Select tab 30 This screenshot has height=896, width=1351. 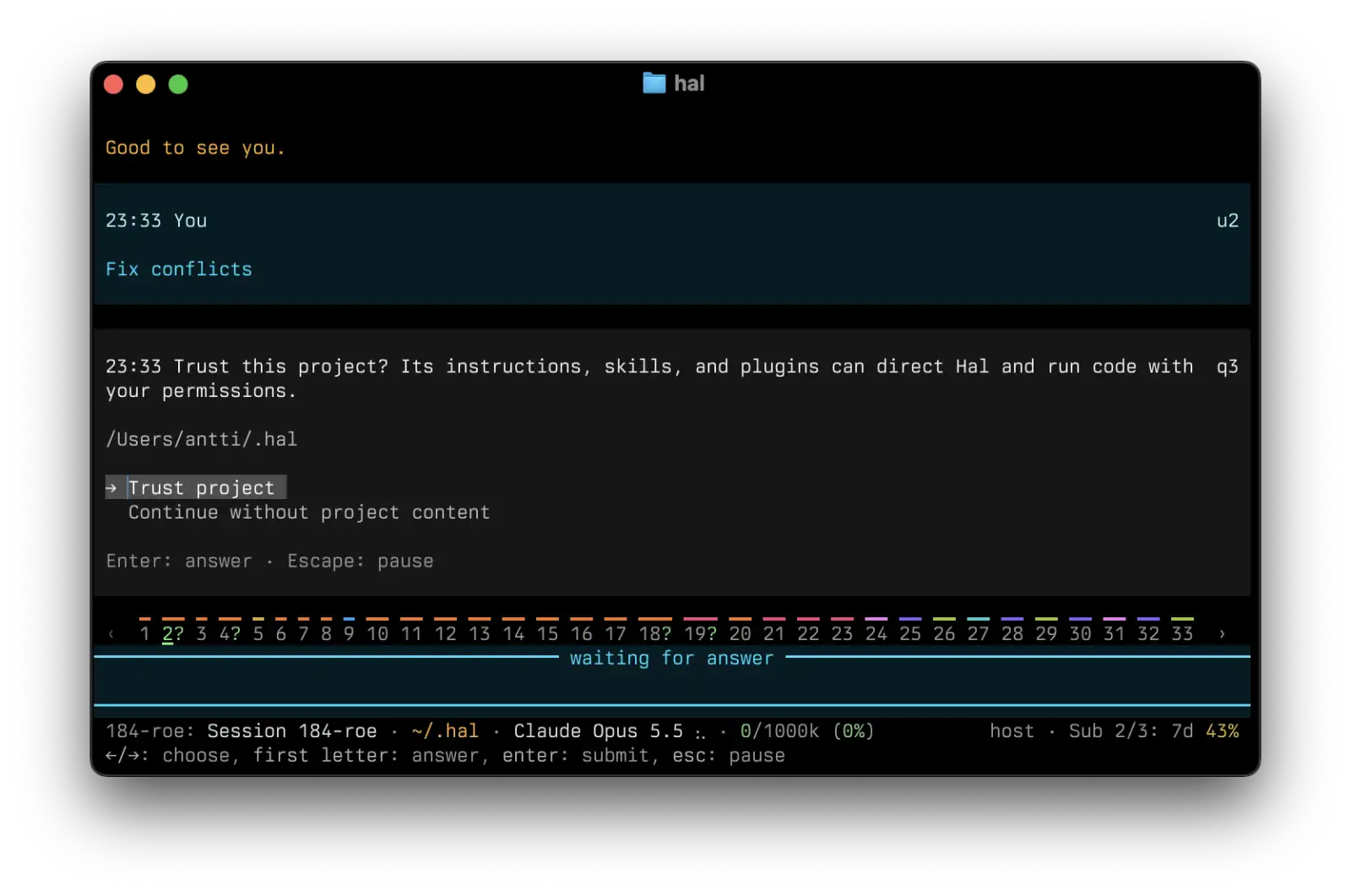point(1080,633)
